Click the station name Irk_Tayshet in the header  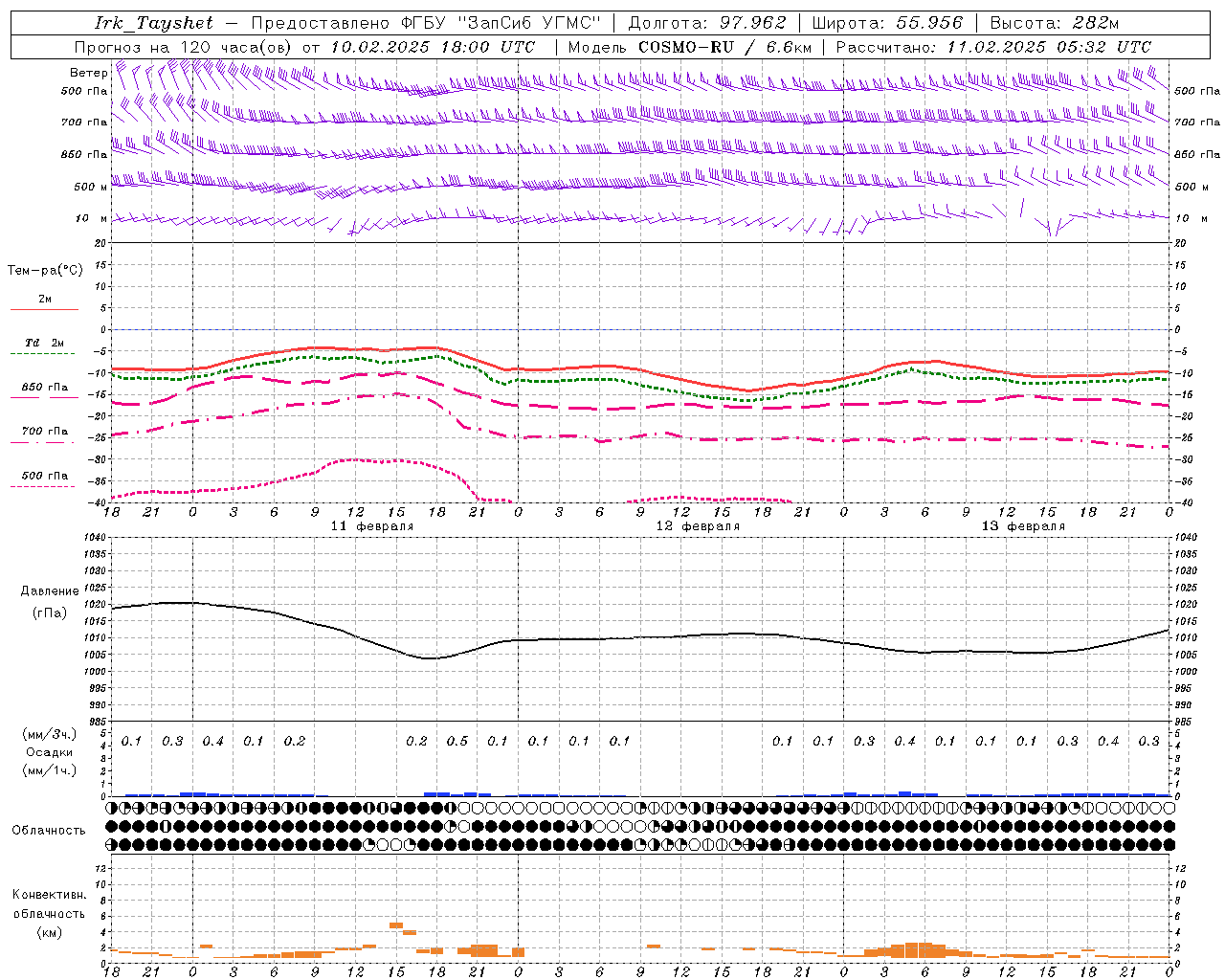point(154,23)
